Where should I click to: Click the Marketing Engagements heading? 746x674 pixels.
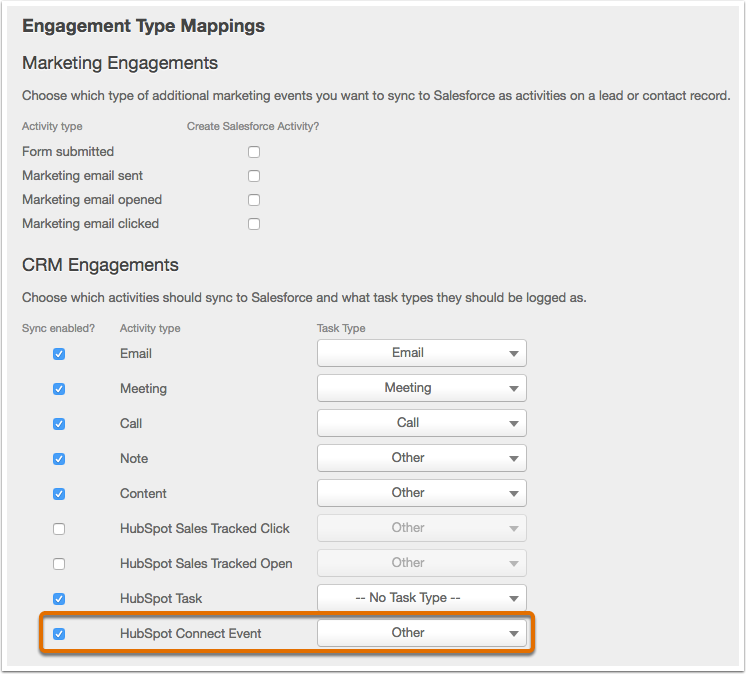120,63
